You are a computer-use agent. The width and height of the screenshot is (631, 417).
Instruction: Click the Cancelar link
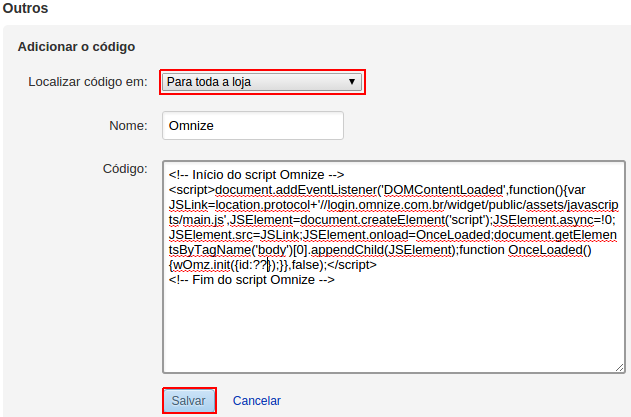click(x=256, y=400)
